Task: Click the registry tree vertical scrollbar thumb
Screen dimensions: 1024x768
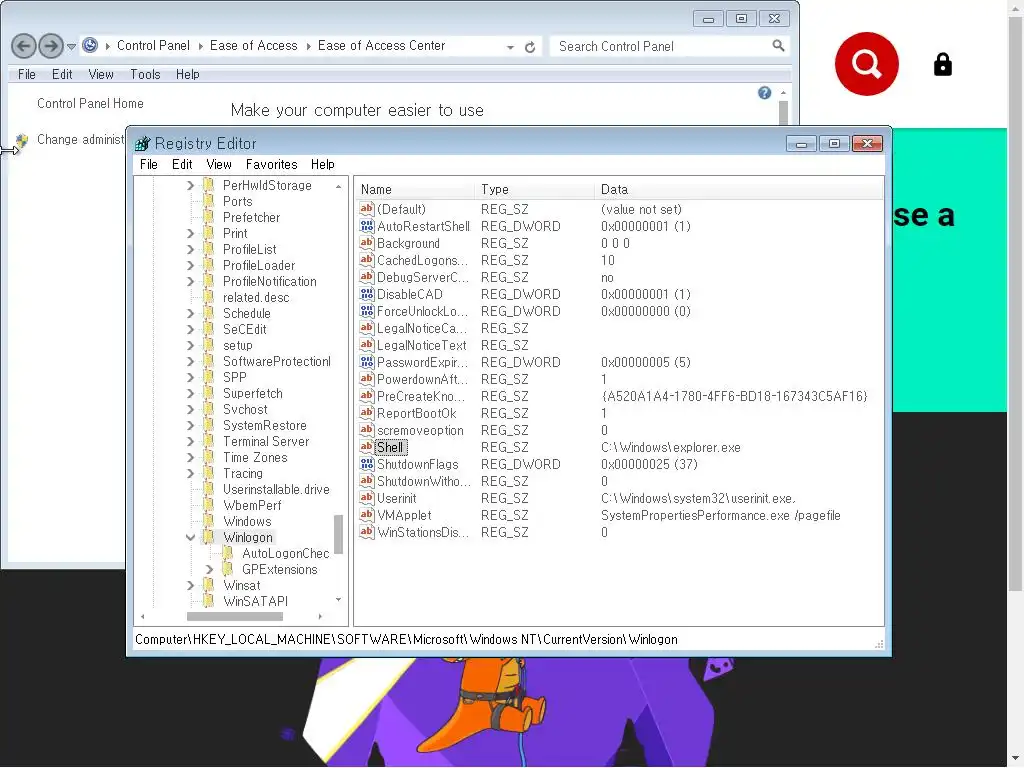Action: click(x=338, y=534)
